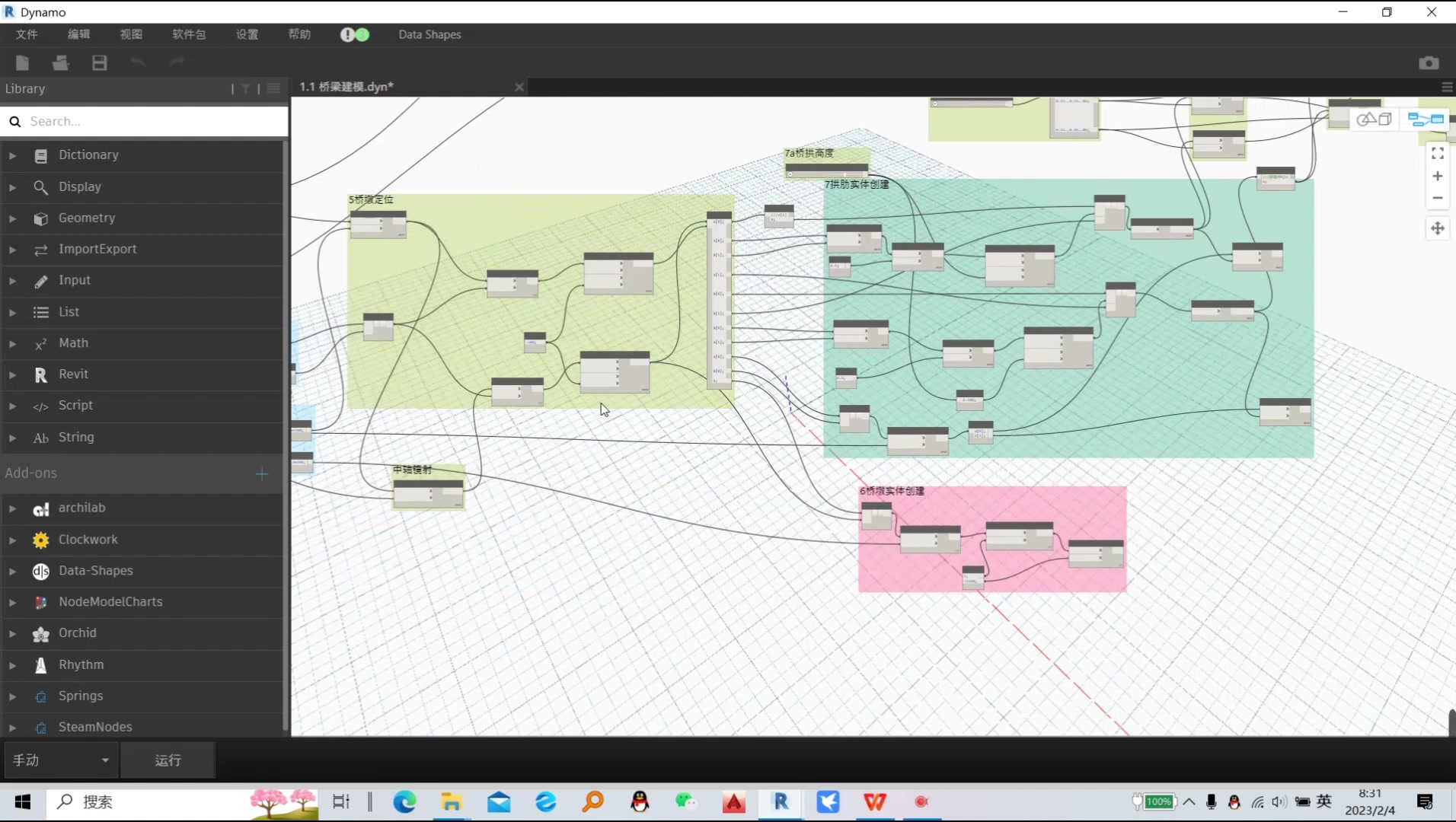The height and width of the screenshot is (822, 1456).
Task: Open the notification warning indicator
Action: pyautogui.click(x=347, y=34)
